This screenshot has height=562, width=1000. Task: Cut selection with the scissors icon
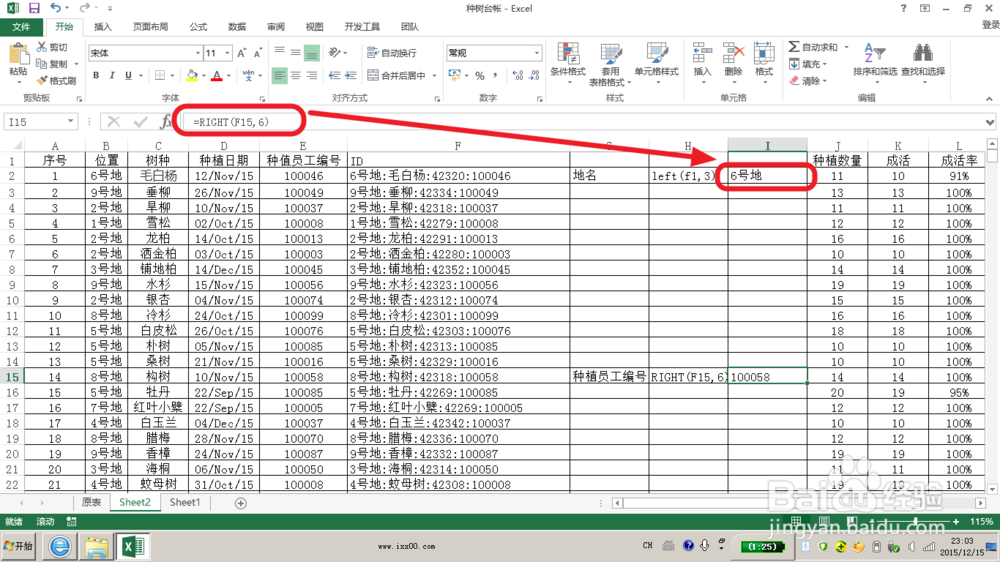coord(42,47)
